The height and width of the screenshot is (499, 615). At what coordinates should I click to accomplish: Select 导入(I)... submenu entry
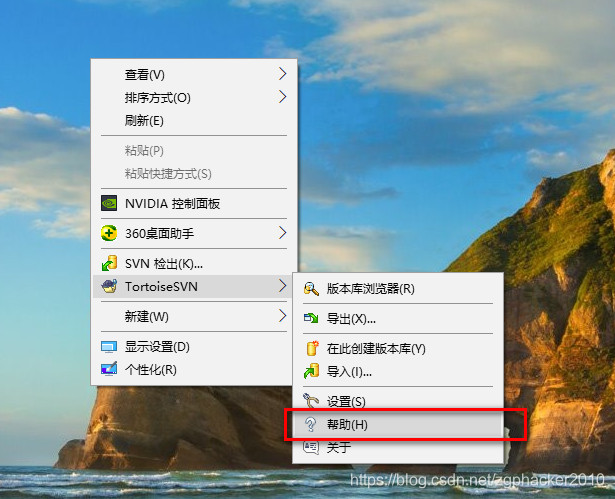pyautogui.click(x=398, y=372)
